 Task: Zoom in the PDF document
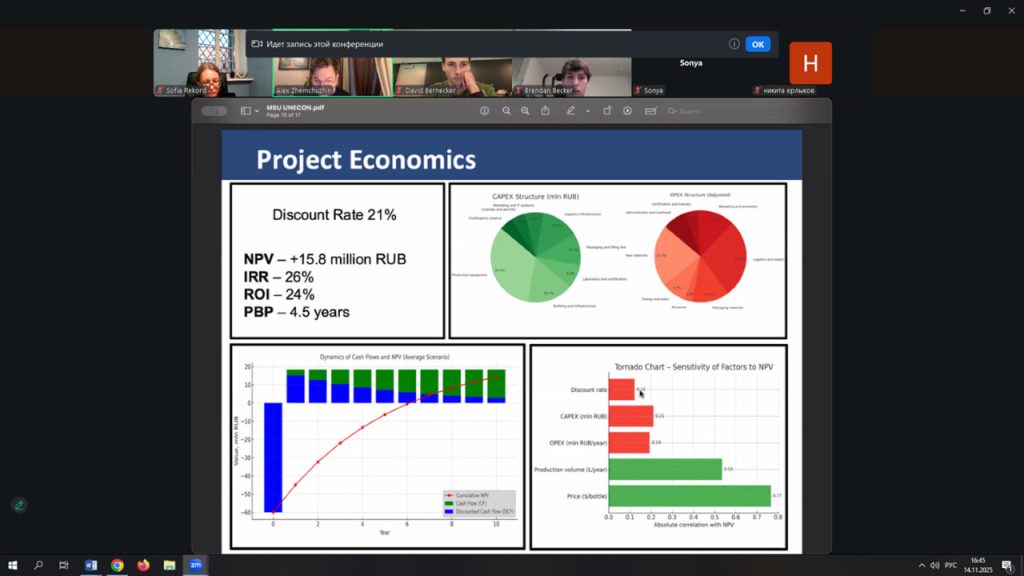pyautogui.click(x=526, y=111)
